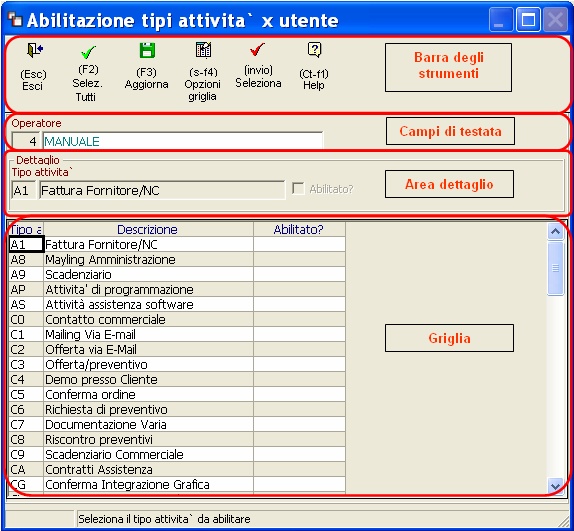Click the Operatore MANUALE text field

pos(183,141)
